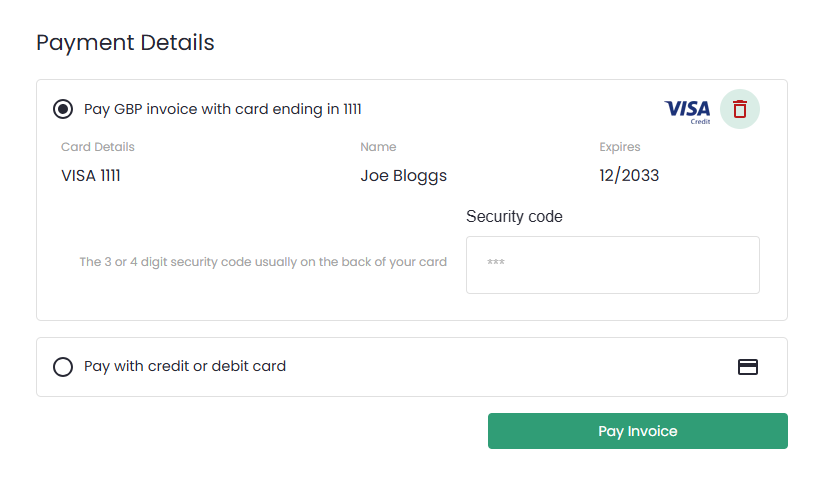This screenshot has height=485, width=826.
Task: Click the 'Name' column label
Action: click(x=378, y=147)
